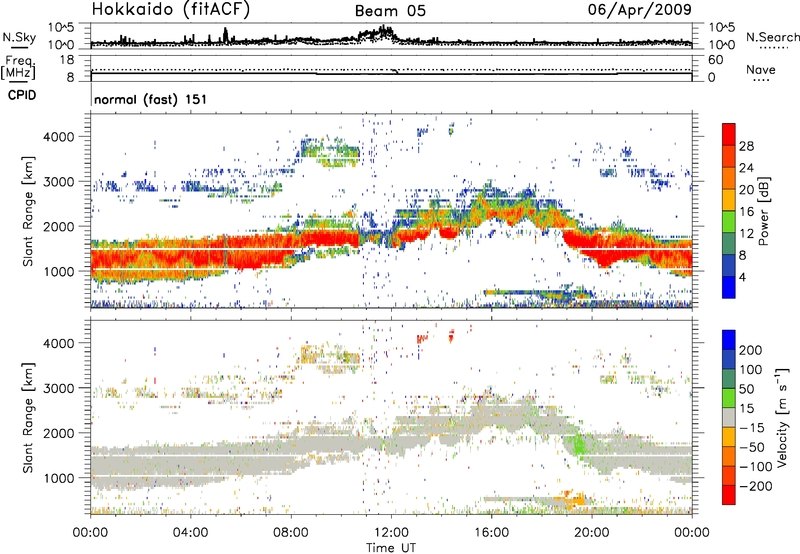Click Power colorbar yellow segment between 16 and 20

click(729, 200)
